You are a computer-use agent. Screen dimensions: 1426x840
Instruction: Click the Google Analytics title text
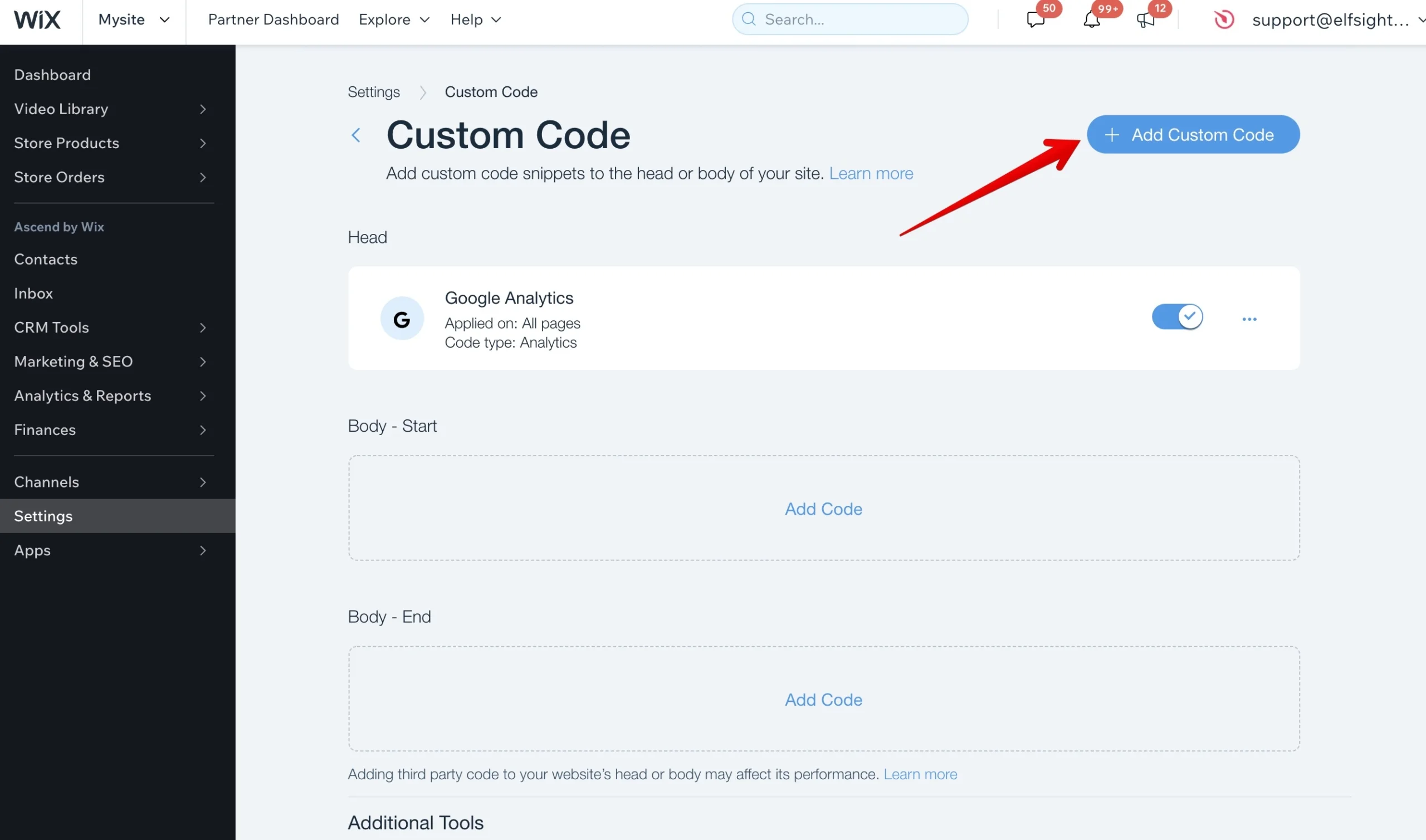(x=509, y=298)
